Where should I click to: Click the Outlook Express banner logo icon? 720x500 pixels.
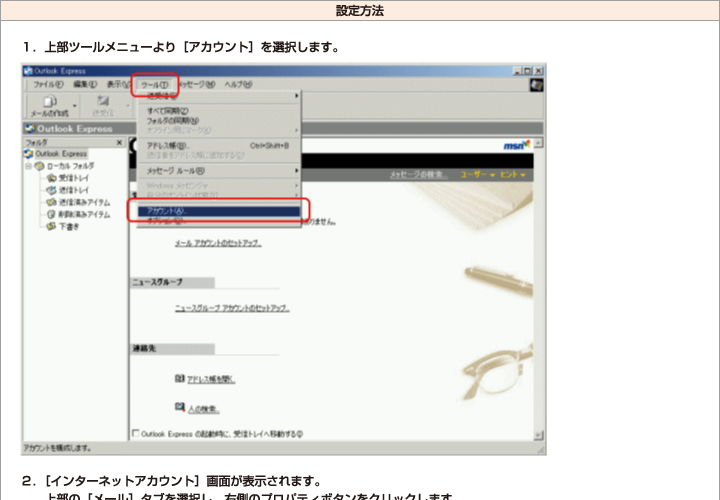(30, 129)
